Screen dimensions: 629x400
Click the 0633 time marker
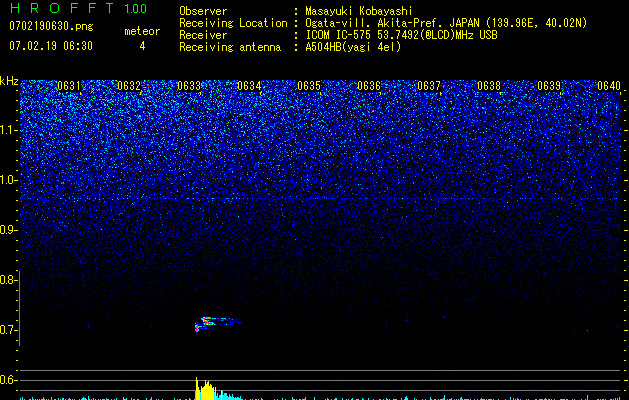pyautogui.click(x=189, y=86)
